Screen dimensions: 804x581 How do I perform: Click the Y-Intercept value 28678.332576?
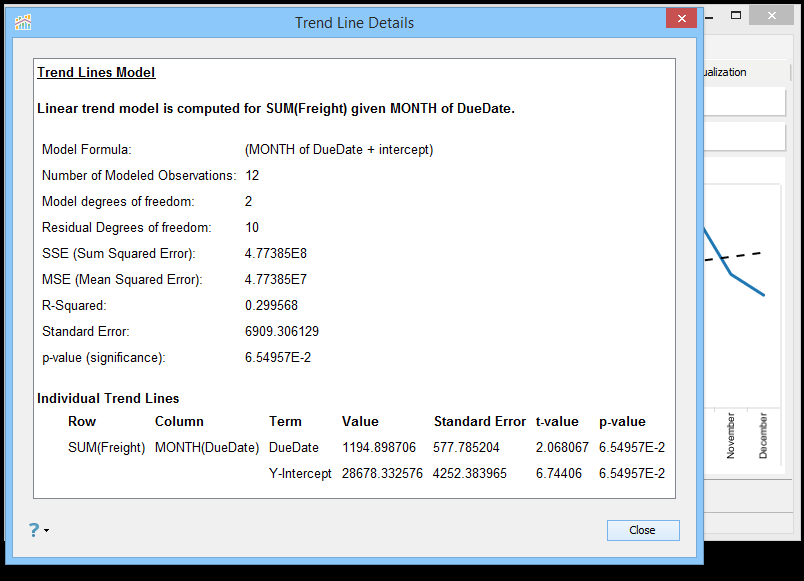point(383,473)
